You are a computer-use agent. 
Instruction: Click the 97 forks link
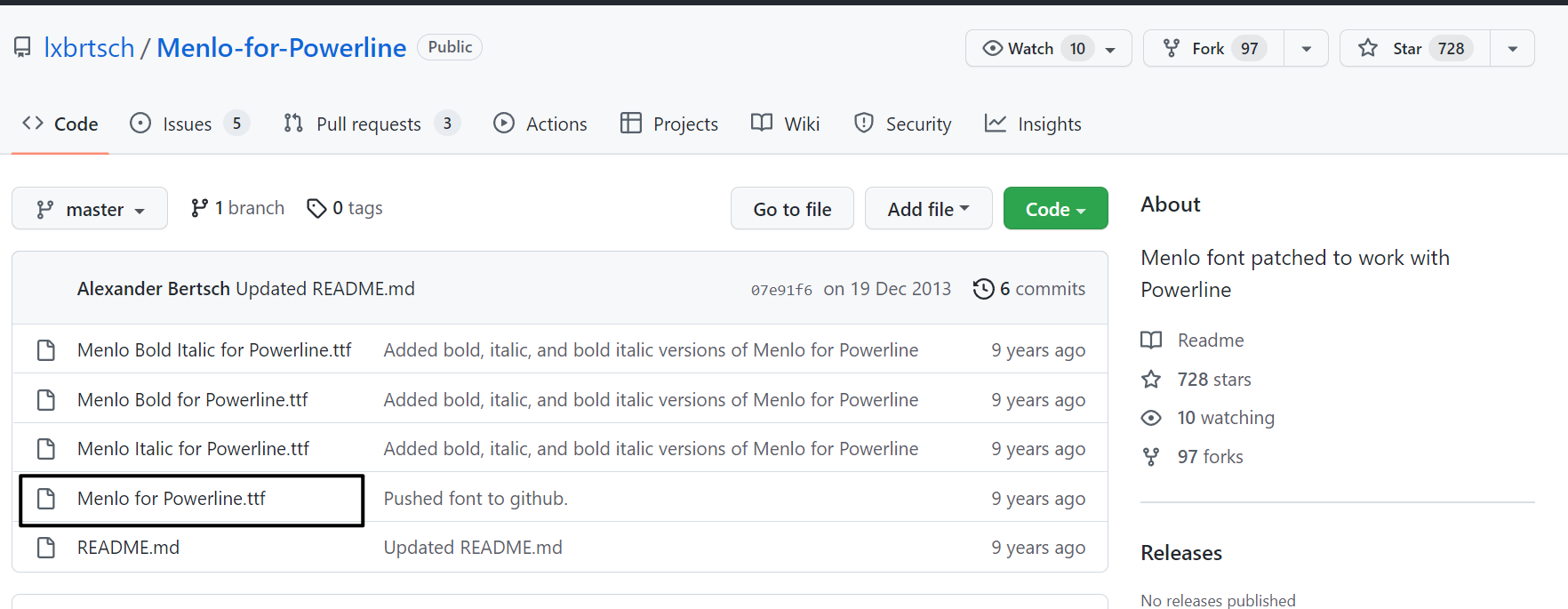1210,457
